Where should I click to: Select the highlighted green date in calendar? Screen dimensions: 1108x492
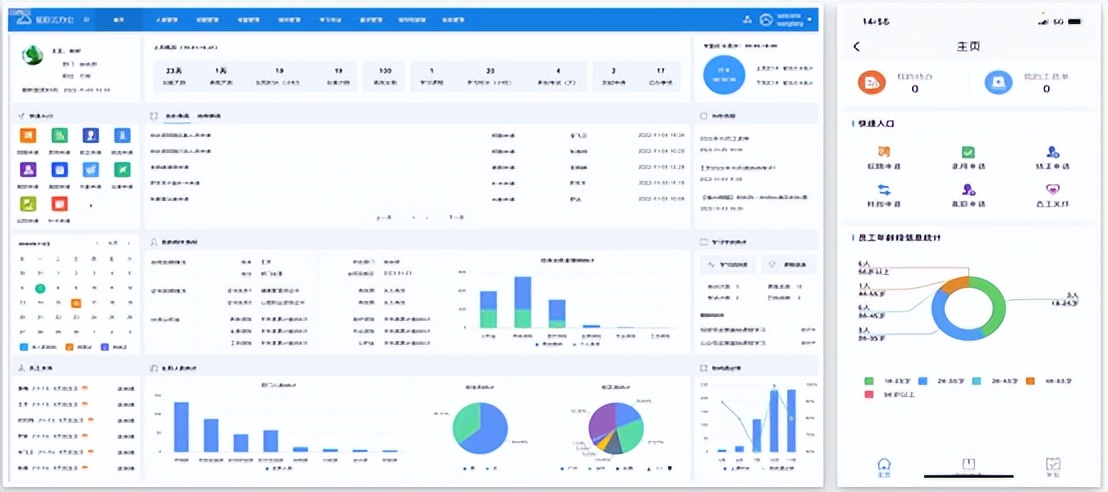[40, 289]
